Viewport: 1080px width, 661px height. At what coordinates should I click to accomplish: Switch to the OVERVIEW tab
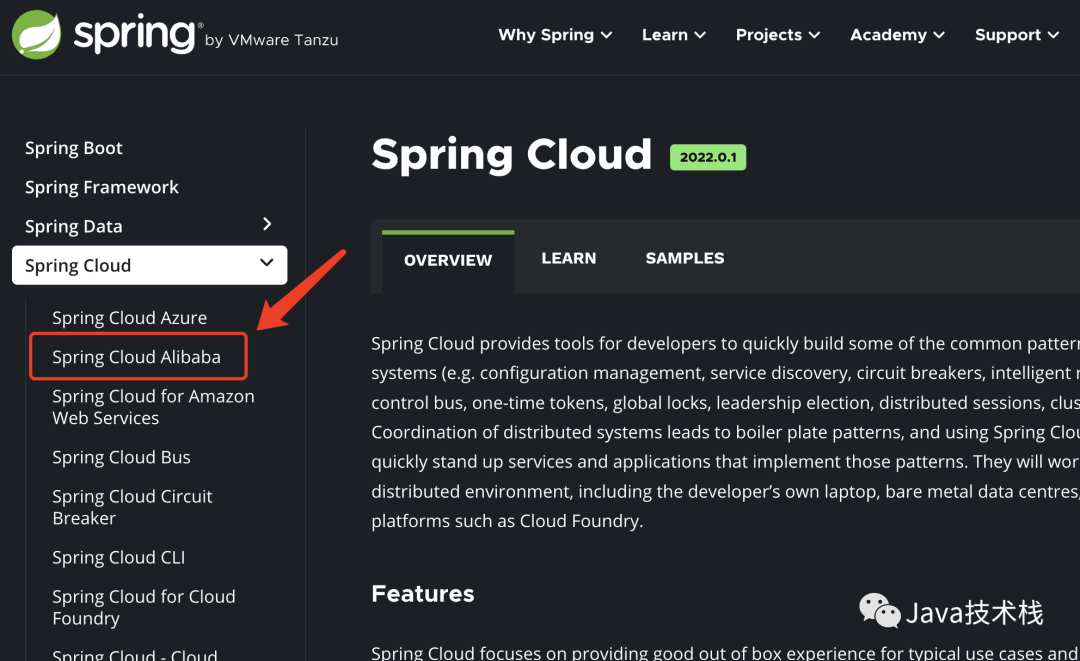click(448, 260)
